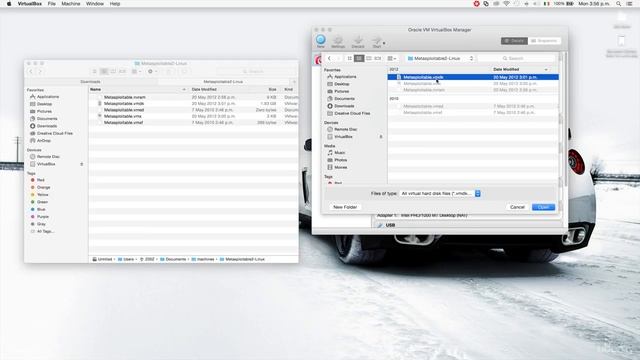Expand the small arrow next to Start
The width and height of the screenshot is (640, 360).
(384, 43)
